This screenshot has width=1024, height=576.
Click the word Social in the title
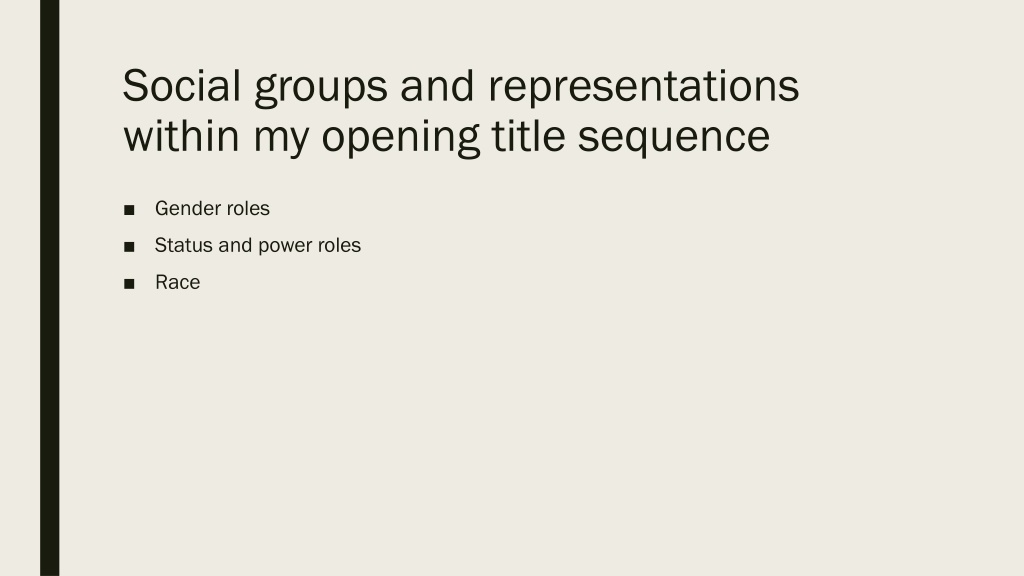click(x=182, y=86)
